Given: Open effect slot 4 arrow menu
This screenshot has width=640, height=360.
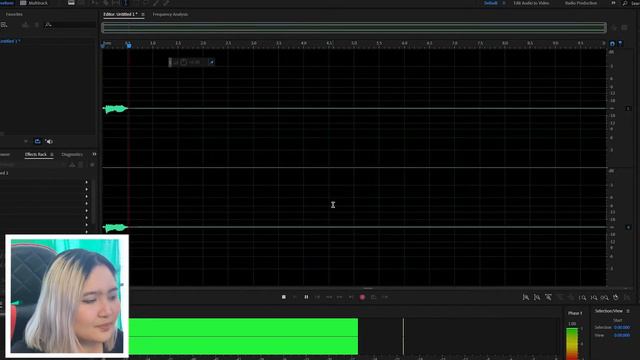Looking at the screenshot, I should point(87,204).
